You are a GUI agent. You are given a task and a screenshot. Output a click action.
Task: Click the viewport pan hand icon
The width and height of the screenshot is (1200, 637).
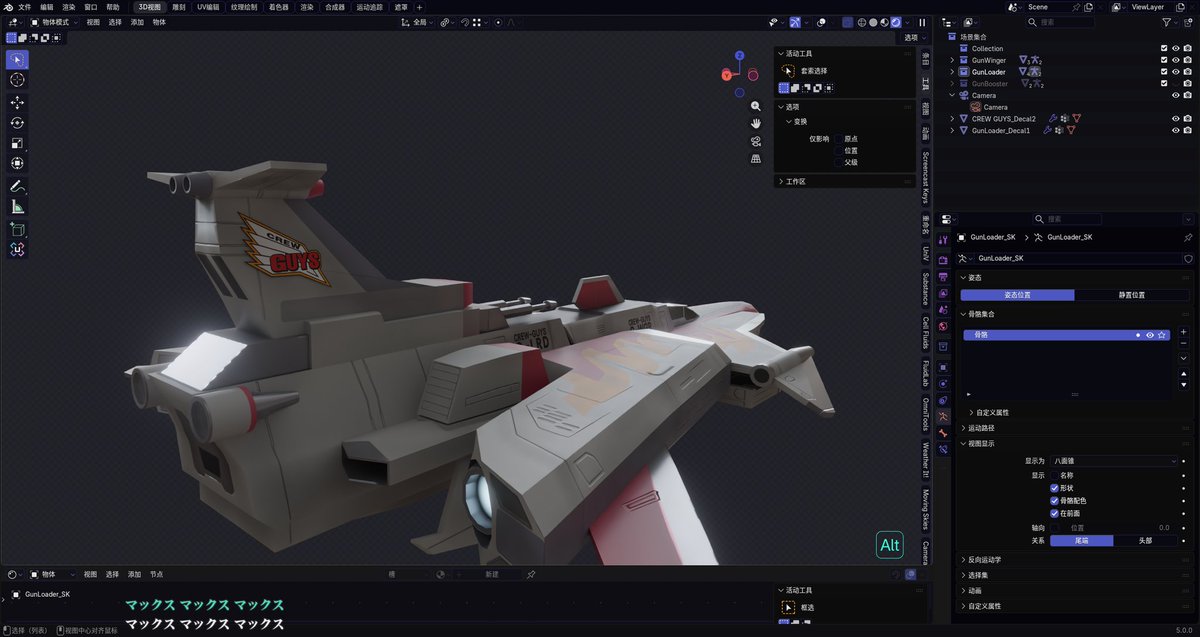point(757,123)
